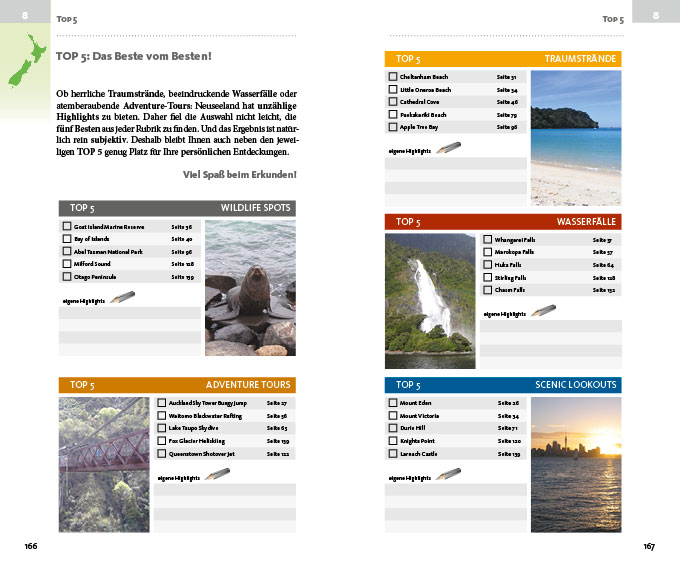
Task: Click the pencil icon under Wildlife Spots
Action: point(122,298)
